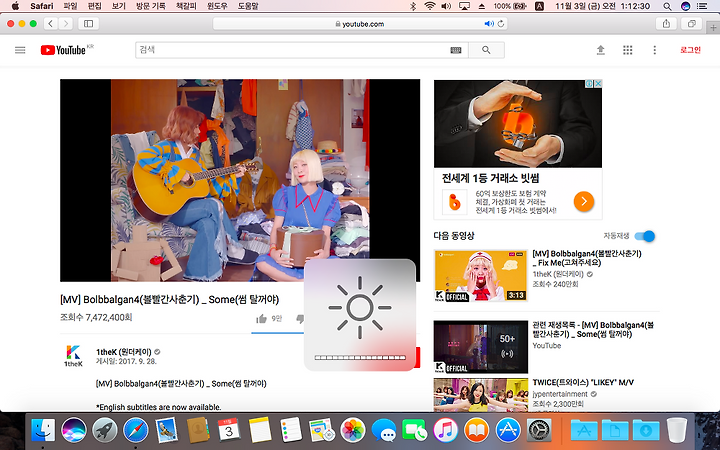The height and width of the screenshot is (450, 720).
Task: Open Siri from menu bar
Action: click(685, 6)
